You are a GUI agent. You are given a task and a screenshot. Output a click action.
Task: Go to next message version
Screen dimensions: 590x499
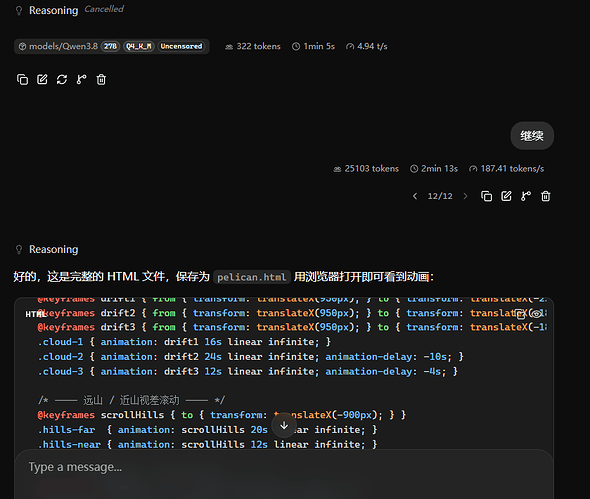pyautogui.click(x=465, y=196)
